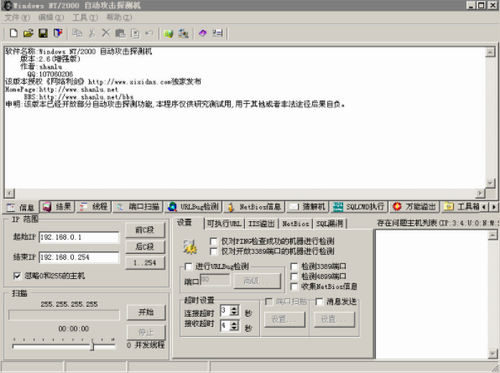Screen dimensions: 500x373
Task: Click the greyed Copy toolbar icon
Action: tap(77, 33)
